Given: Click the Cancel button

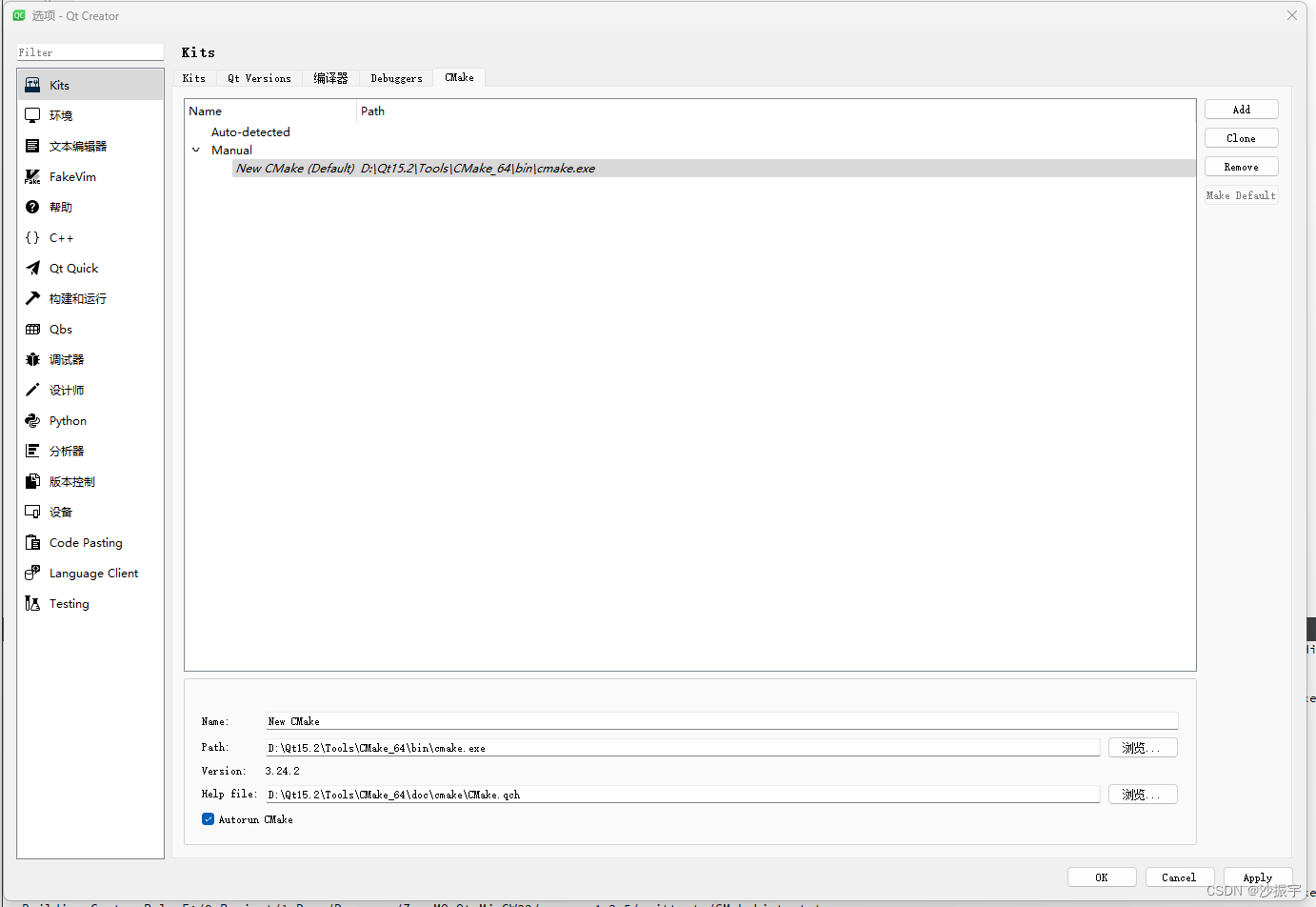Looking at the screenshot, I should coord(1179,877).
